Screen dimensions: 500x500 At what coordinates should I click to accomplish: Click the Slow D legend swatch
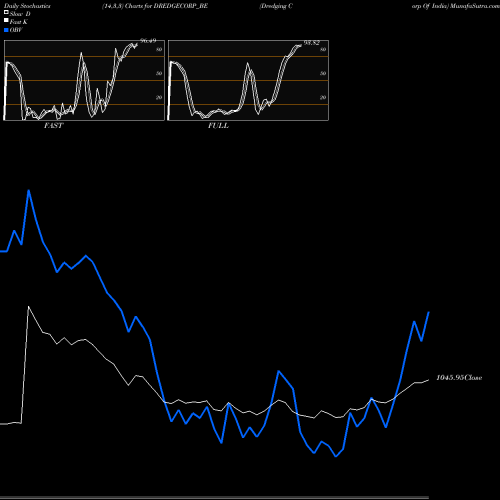pos(6,12)
